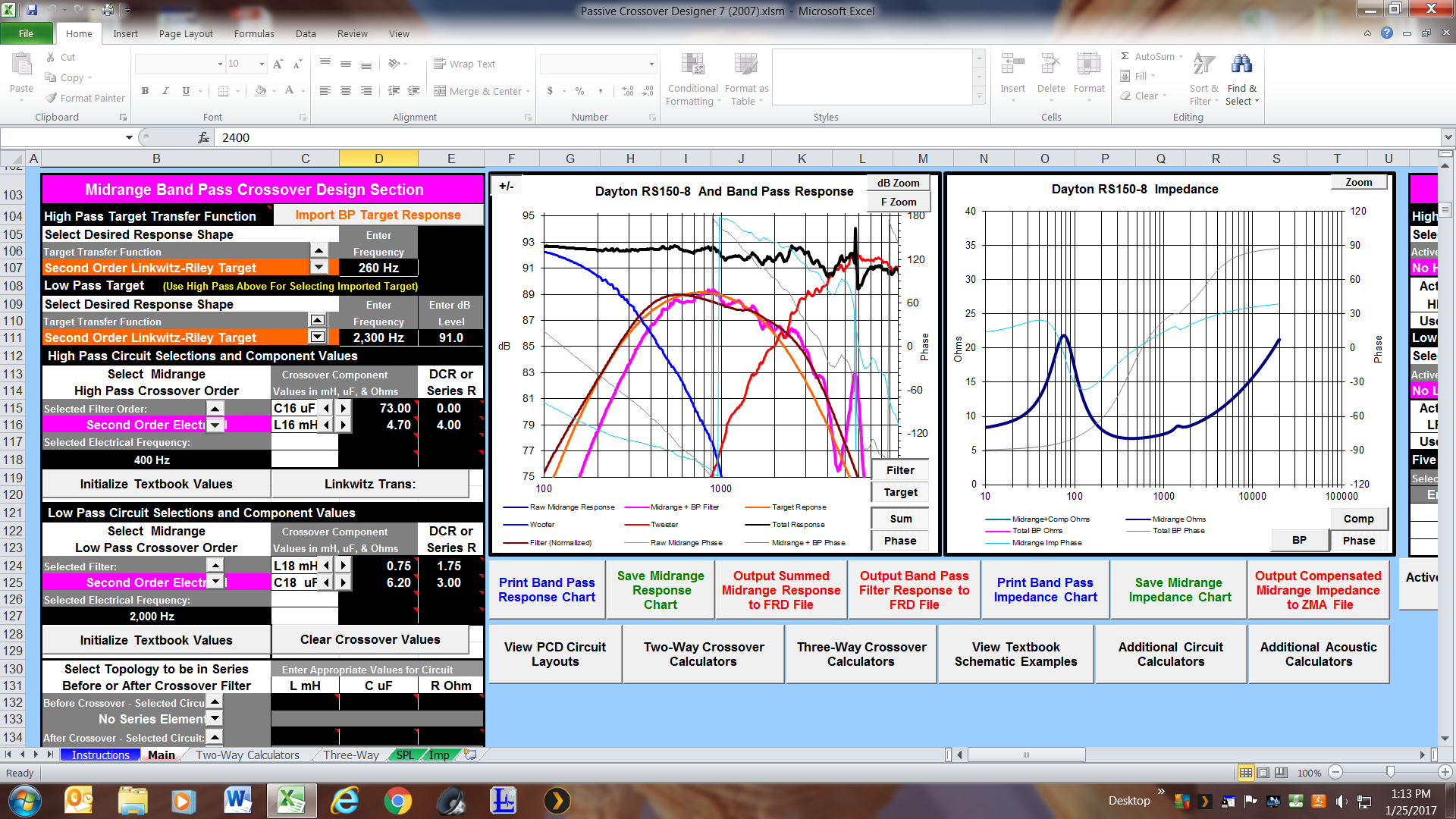This screenshot has width=1456, height=819.
Task: Click the Increase Font Size icon
Action: pyautogui.click(x=278, y=64)
